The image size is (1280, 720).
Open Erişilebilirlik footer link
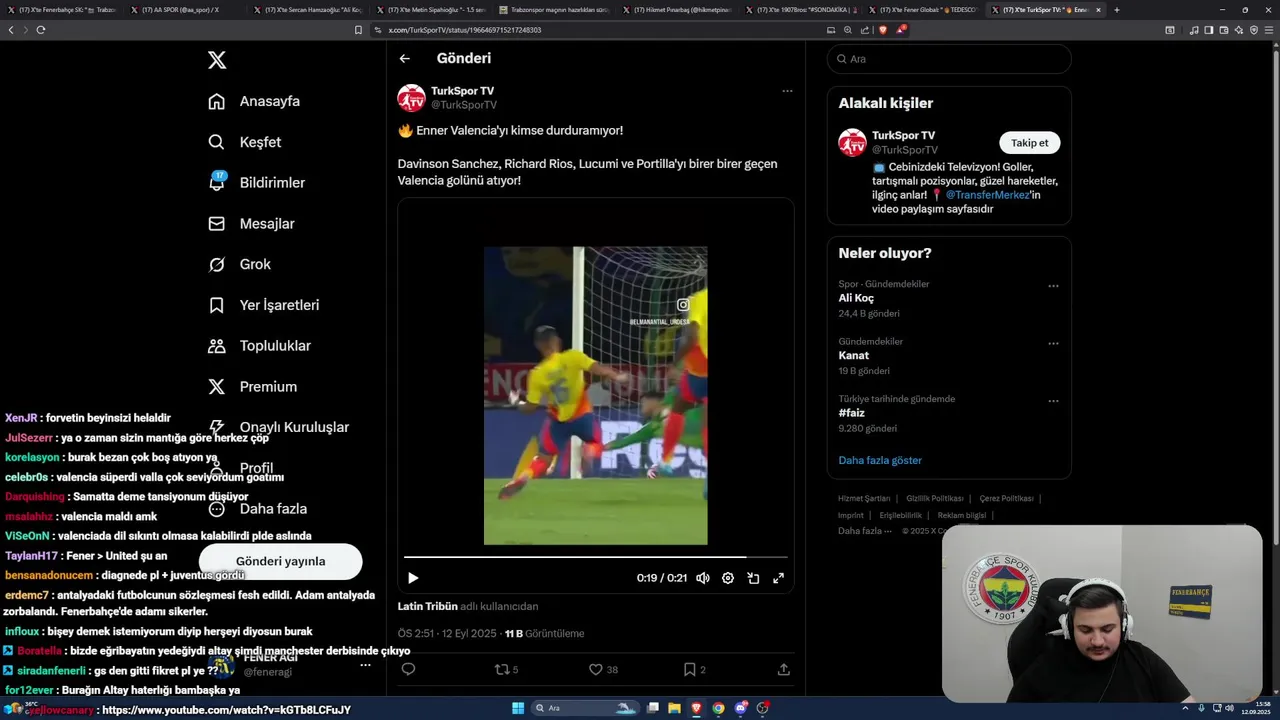click(901, 515)
